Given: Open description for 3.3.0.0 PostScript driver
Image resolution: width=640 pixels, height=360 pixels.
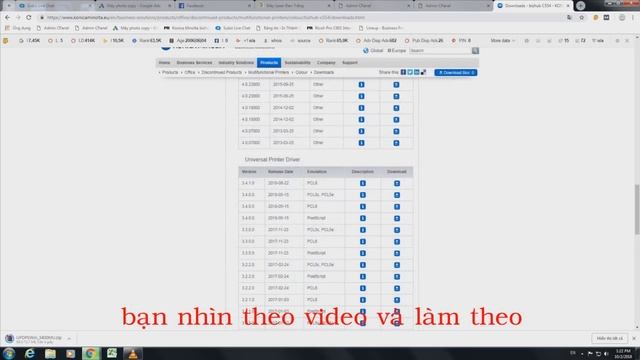Looking at the screenshot, I should [362, 253].
